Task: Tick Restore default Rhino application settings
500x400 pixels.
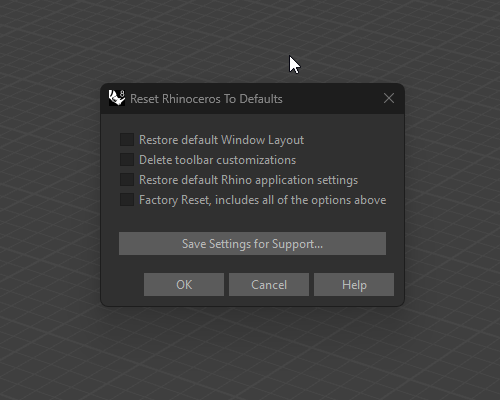Action: pos(127,180)
